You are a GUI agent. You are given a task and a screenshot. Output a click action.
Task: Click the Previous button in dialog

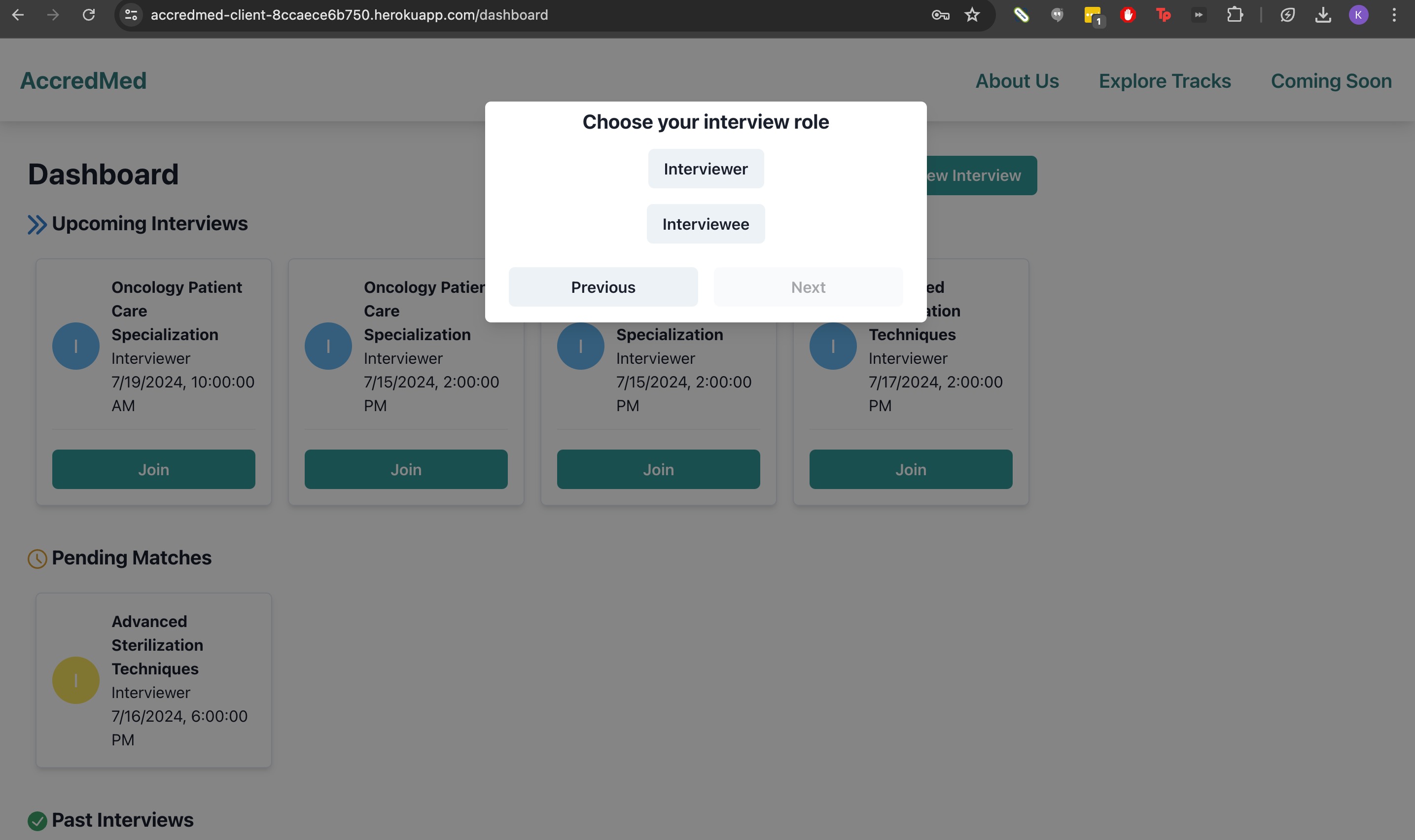pos(603,287)
